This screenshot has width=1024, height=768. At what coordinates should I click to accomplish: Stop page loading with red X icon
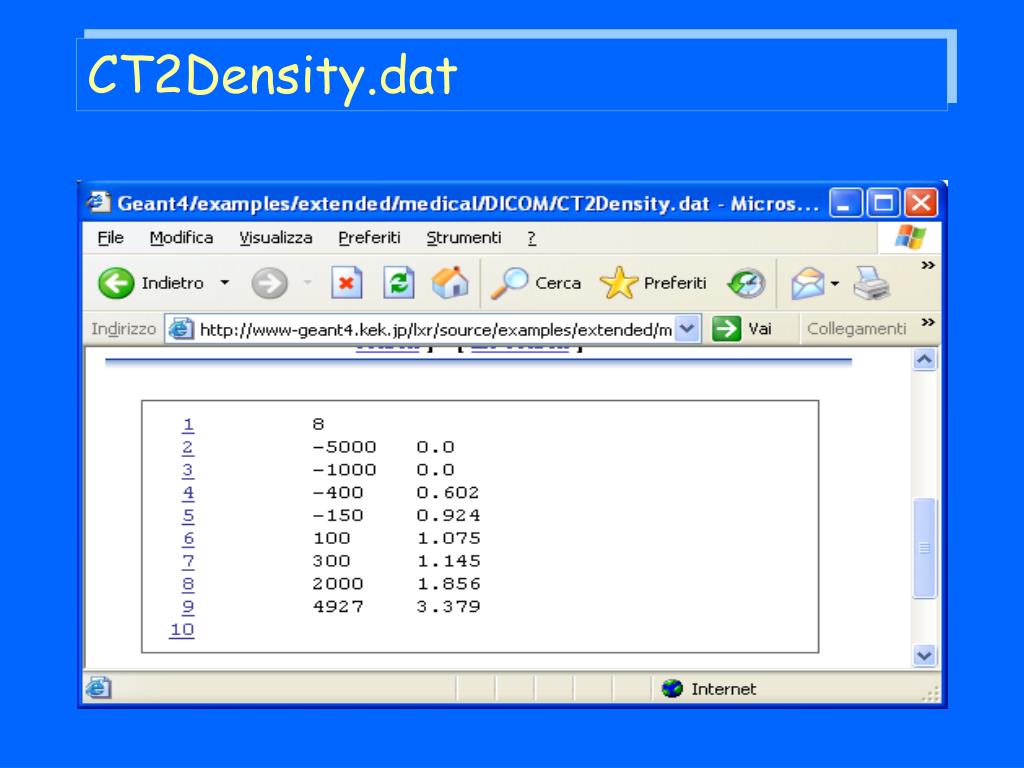pos(347,283)
